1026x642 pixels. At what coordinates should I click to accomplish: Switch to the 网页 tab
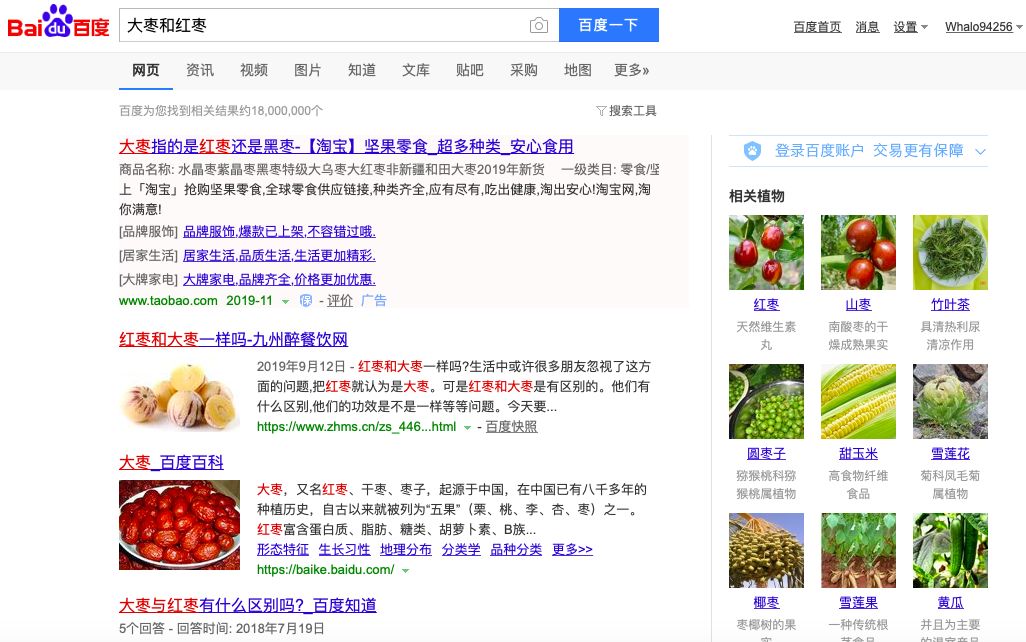click(145, 70)
